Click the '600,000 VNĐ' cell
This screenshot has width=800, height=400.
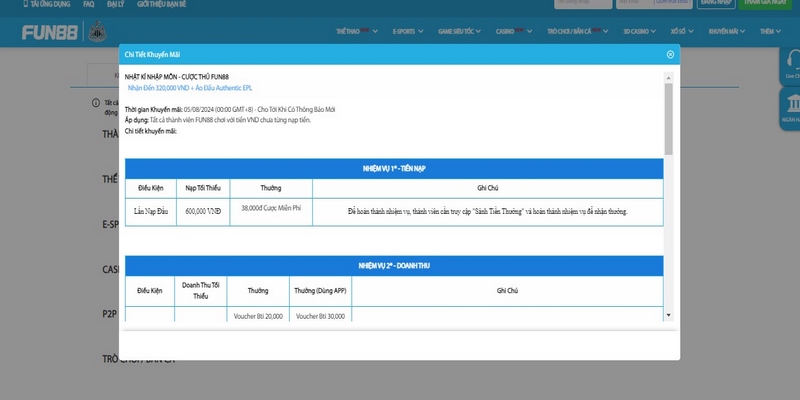click(x=203, y=212)
